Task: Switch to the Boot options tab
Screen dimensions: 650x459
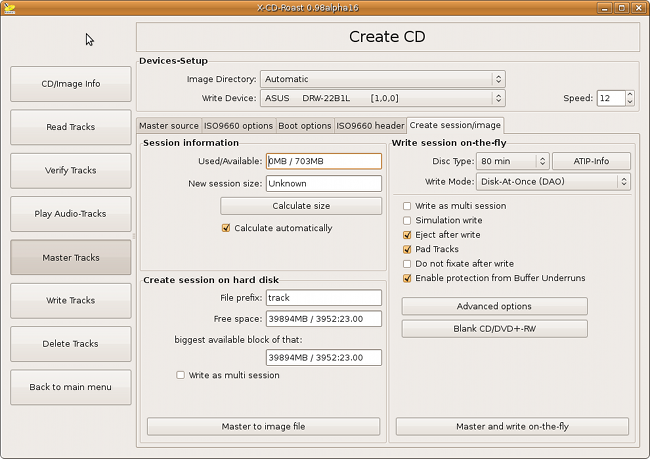Action: (305, 126)
